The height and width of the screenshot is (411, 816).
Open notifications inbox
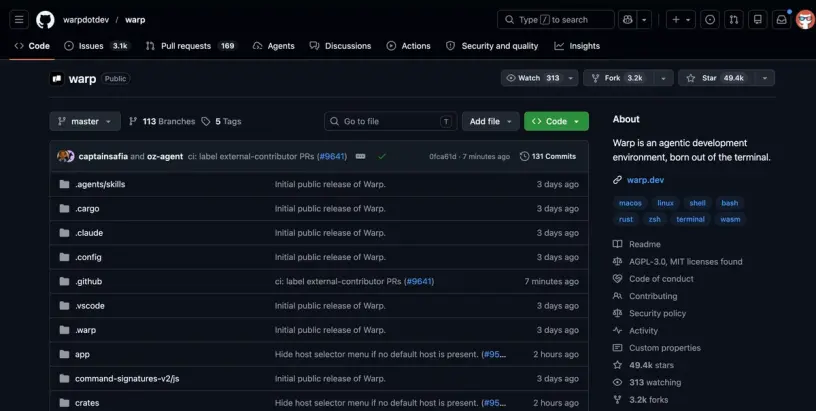782,20
